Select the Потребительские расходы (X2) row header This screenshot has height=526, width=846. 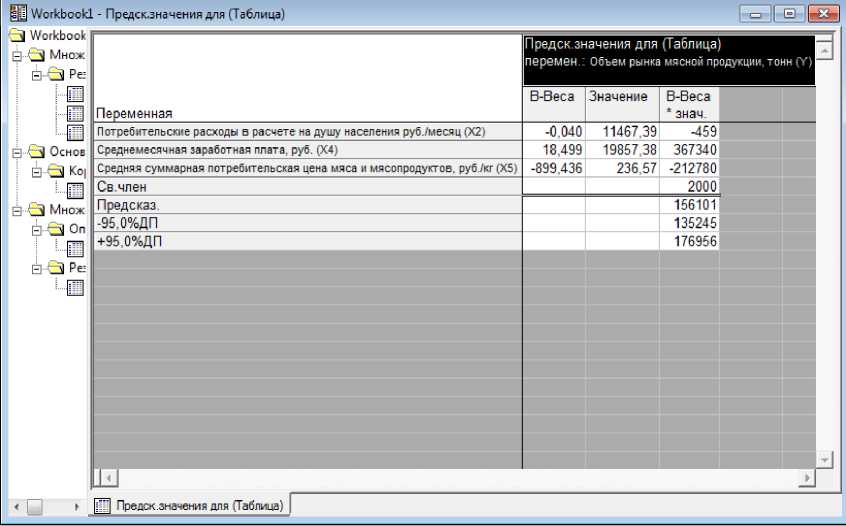click(308, 132)
